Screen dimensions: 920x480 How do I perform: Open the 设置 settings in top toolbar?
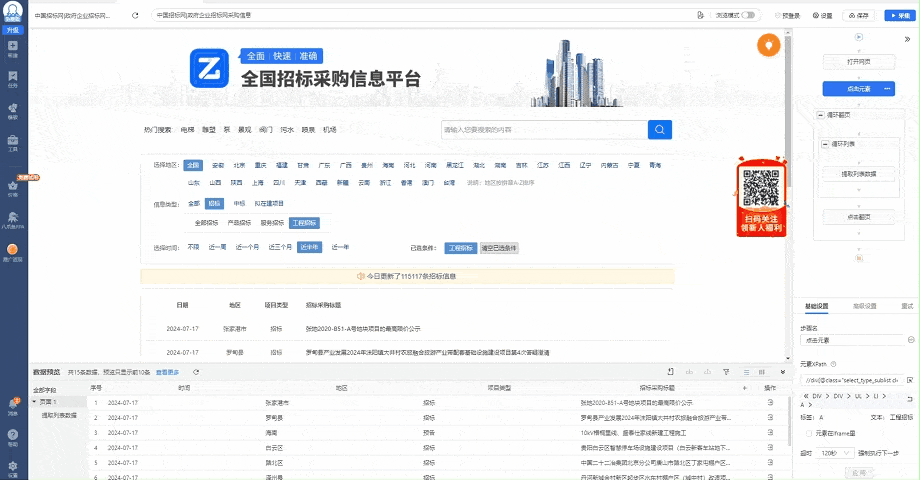[x=823, y=15]
